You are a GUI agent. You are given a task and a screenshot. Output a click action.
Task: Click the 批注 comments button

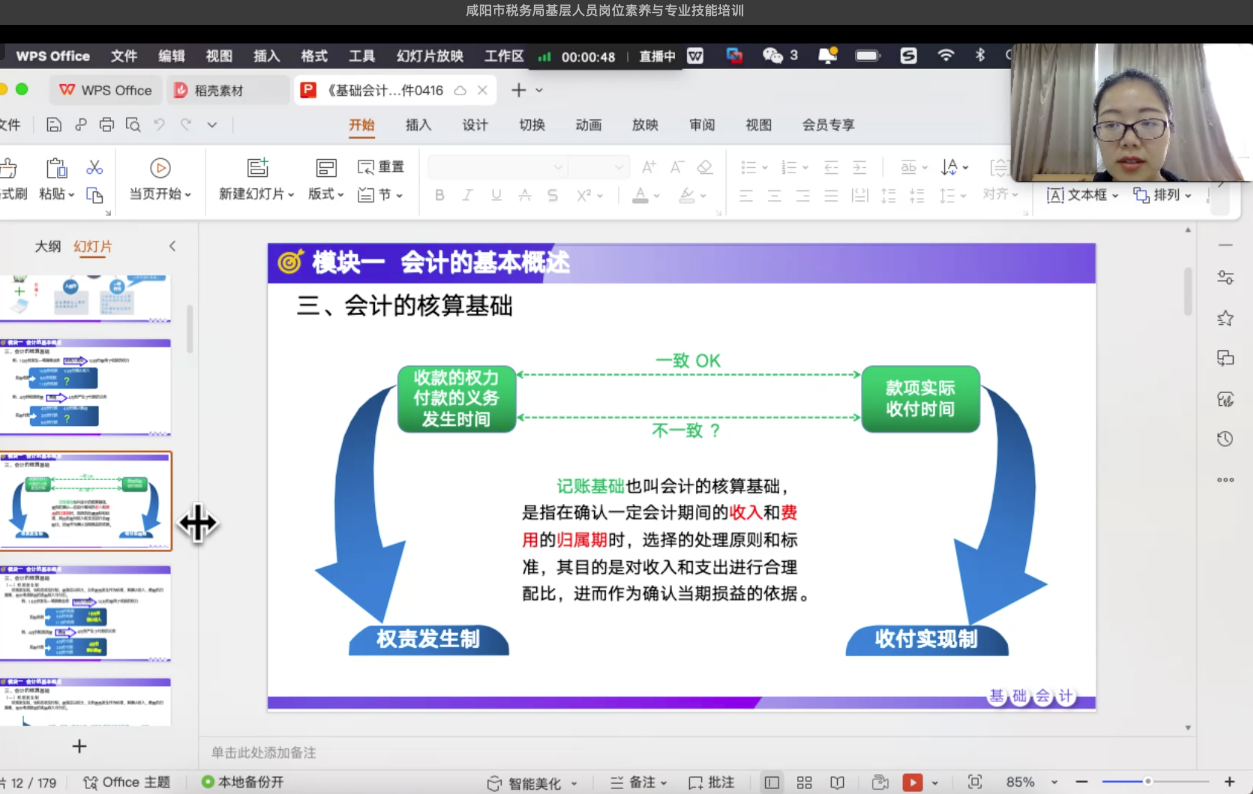pyautogui.click(x=711, y=783)
